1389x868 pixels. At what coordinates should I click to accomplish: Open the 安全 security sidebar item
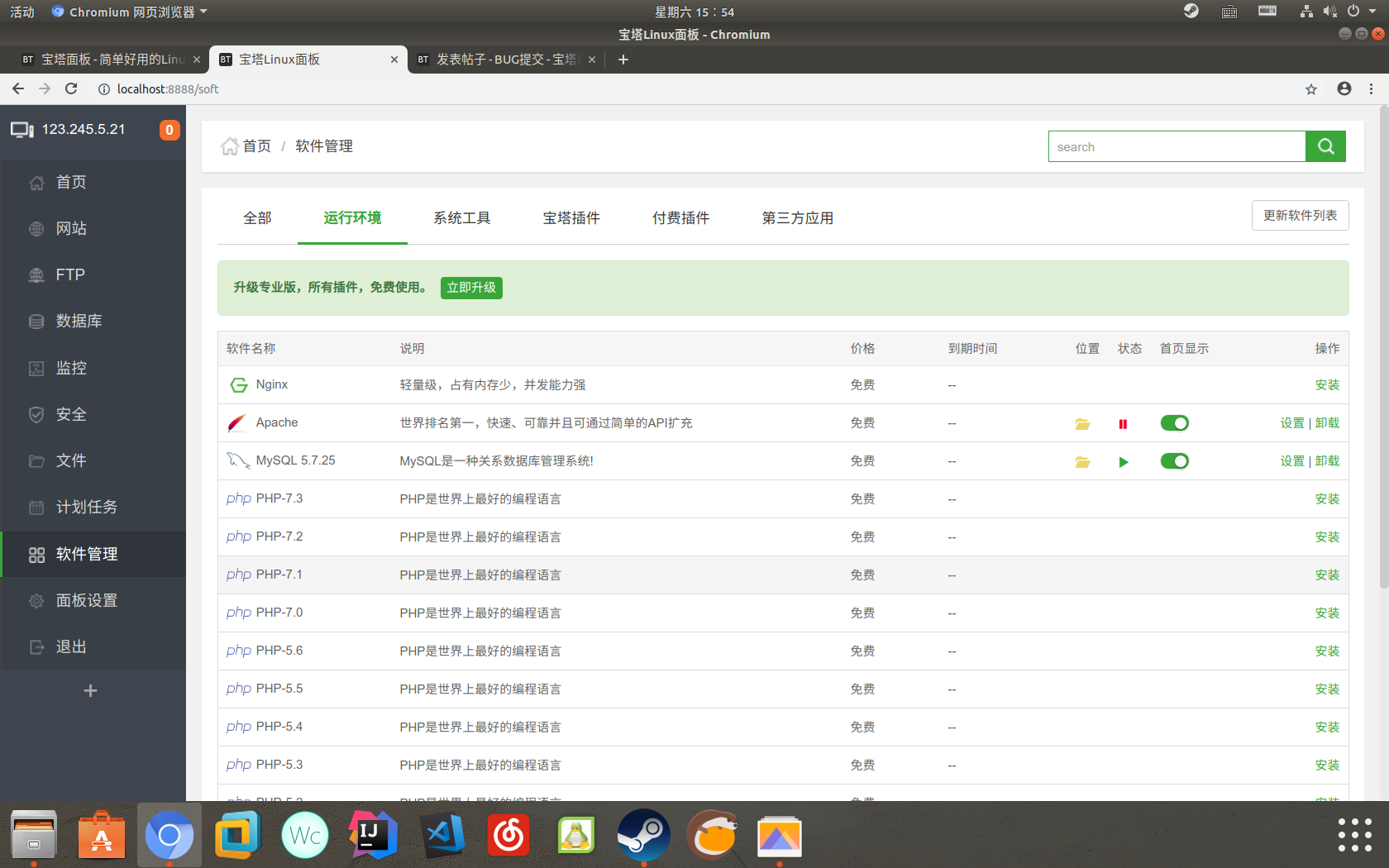[93, 414]
